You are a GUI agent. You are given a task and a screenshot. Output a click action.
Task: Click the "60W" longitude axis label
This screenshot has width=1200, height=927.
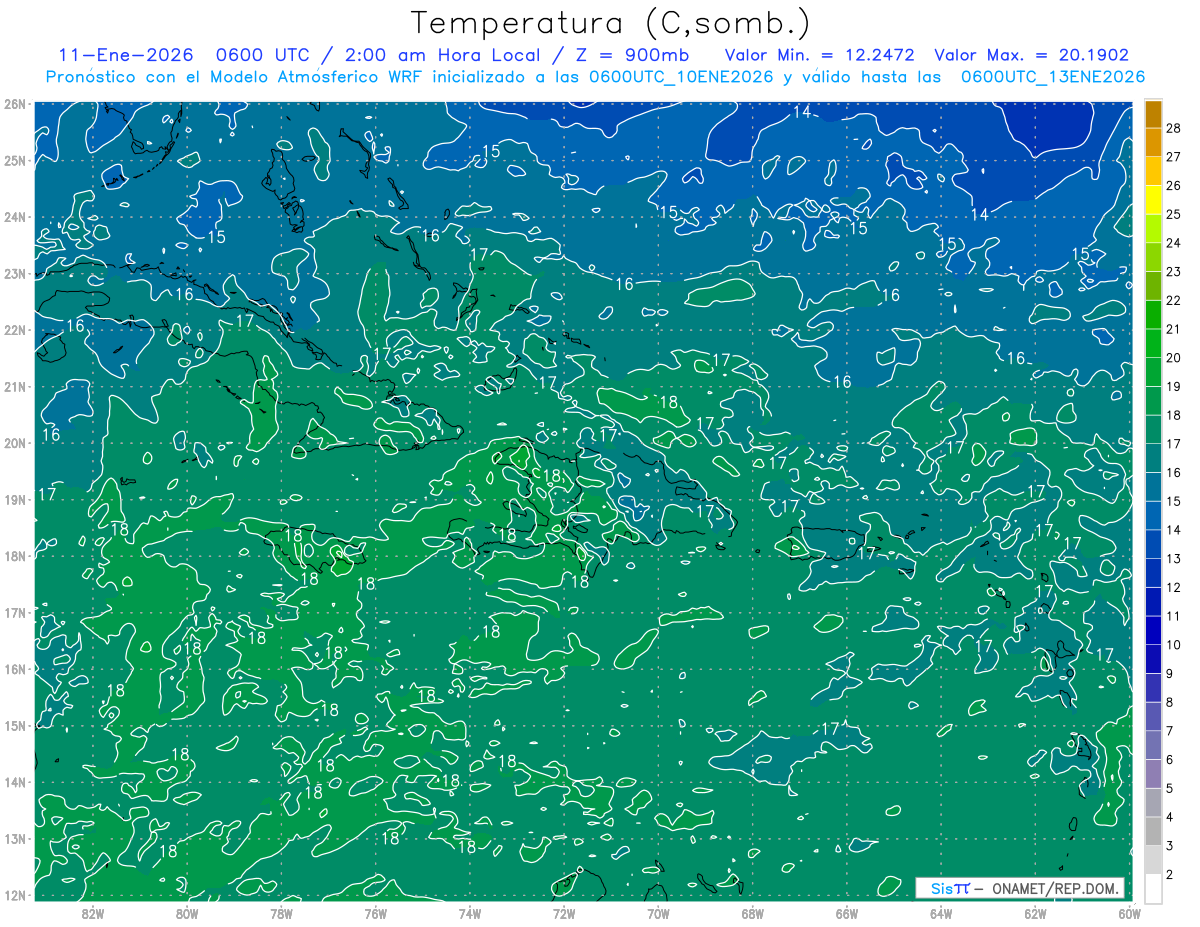pos(1128,913)
